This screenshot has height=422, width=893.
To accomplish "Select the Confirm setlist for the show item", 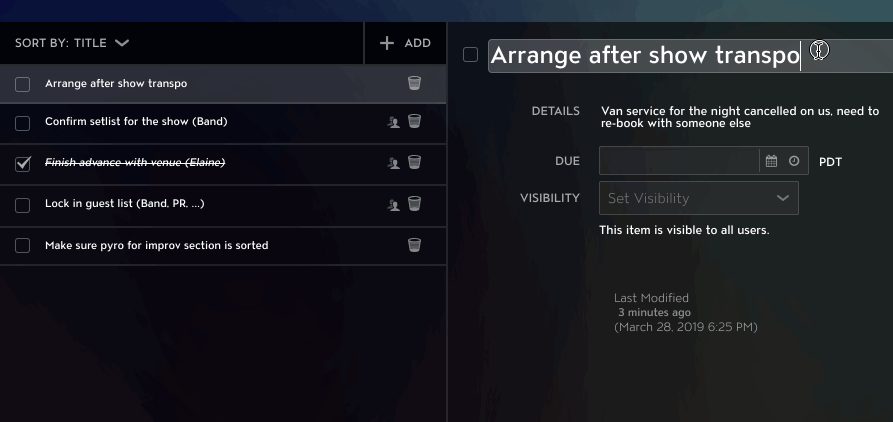I will pyautogui.click(x=136, y=121).
